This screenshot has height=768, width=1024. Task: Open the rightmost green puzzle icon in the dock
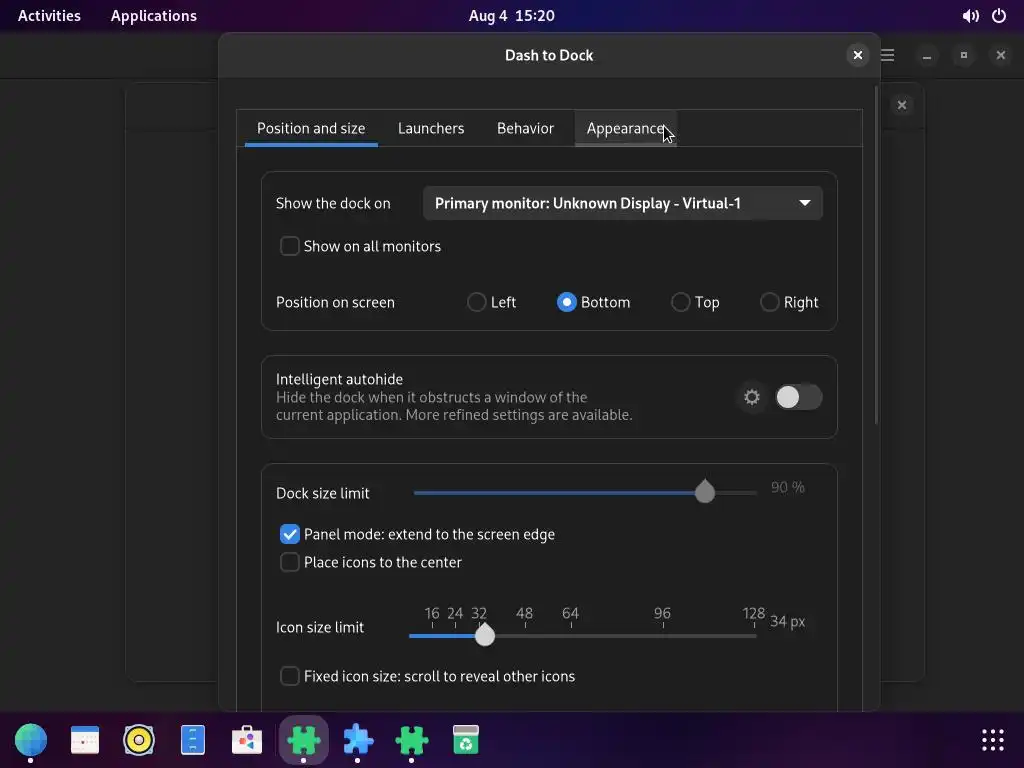(x=411, y=740)
